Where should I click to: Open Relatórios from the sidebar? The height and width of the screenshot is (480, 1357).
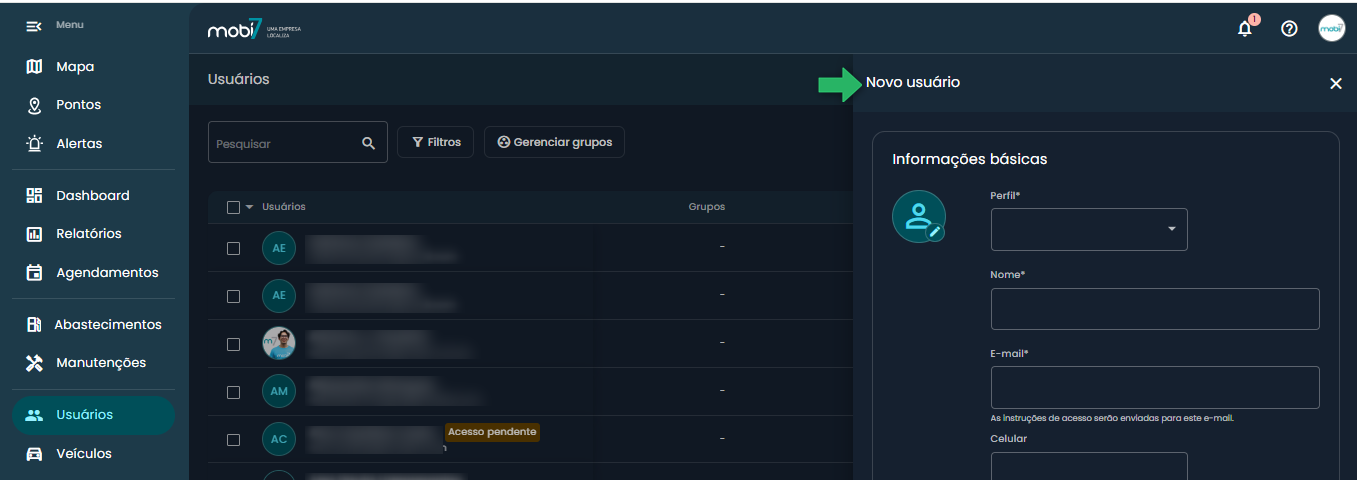[x=88, y=234]
